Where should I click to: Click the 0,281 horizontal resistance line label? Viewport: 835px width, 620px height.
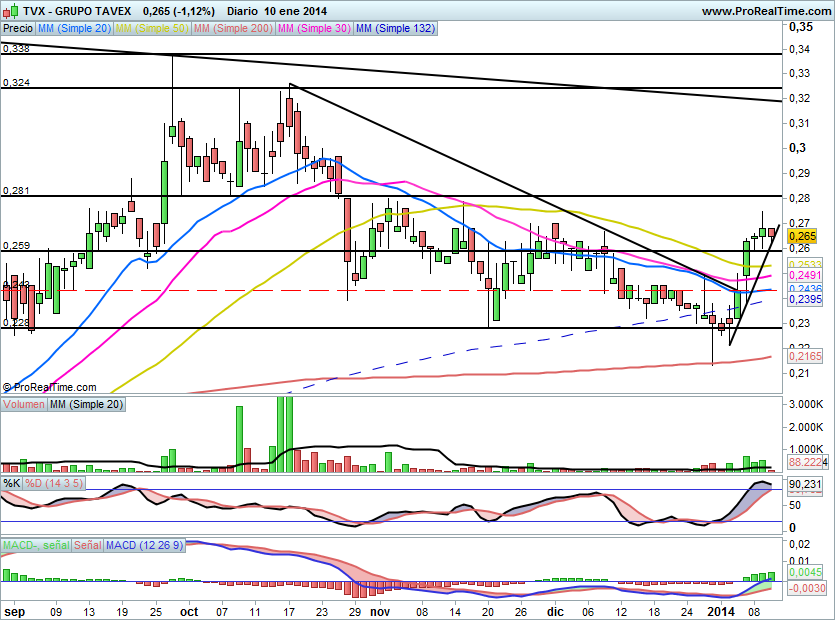[x=15, y=190]
